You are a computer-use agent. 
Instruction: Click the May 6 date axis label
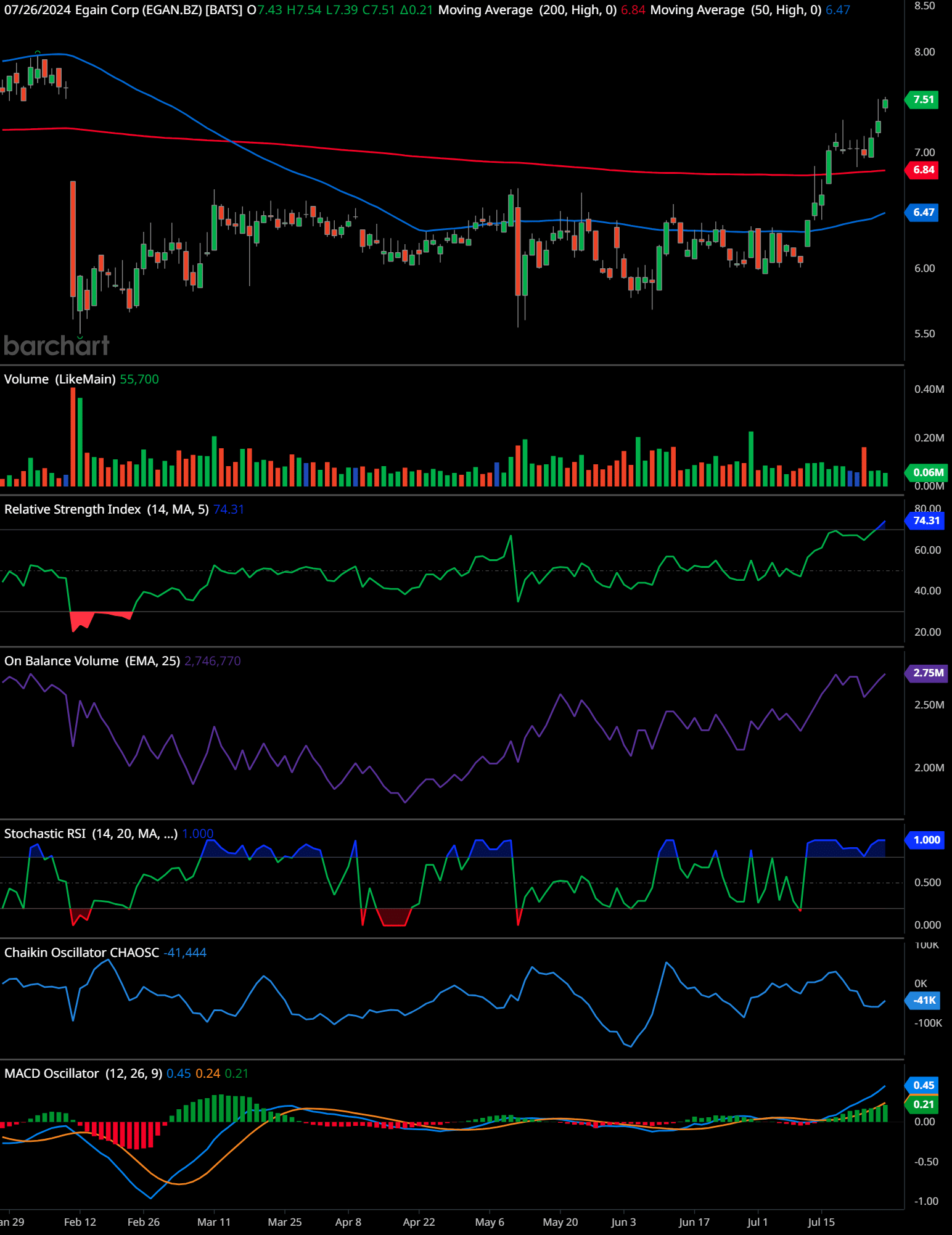490,1222
